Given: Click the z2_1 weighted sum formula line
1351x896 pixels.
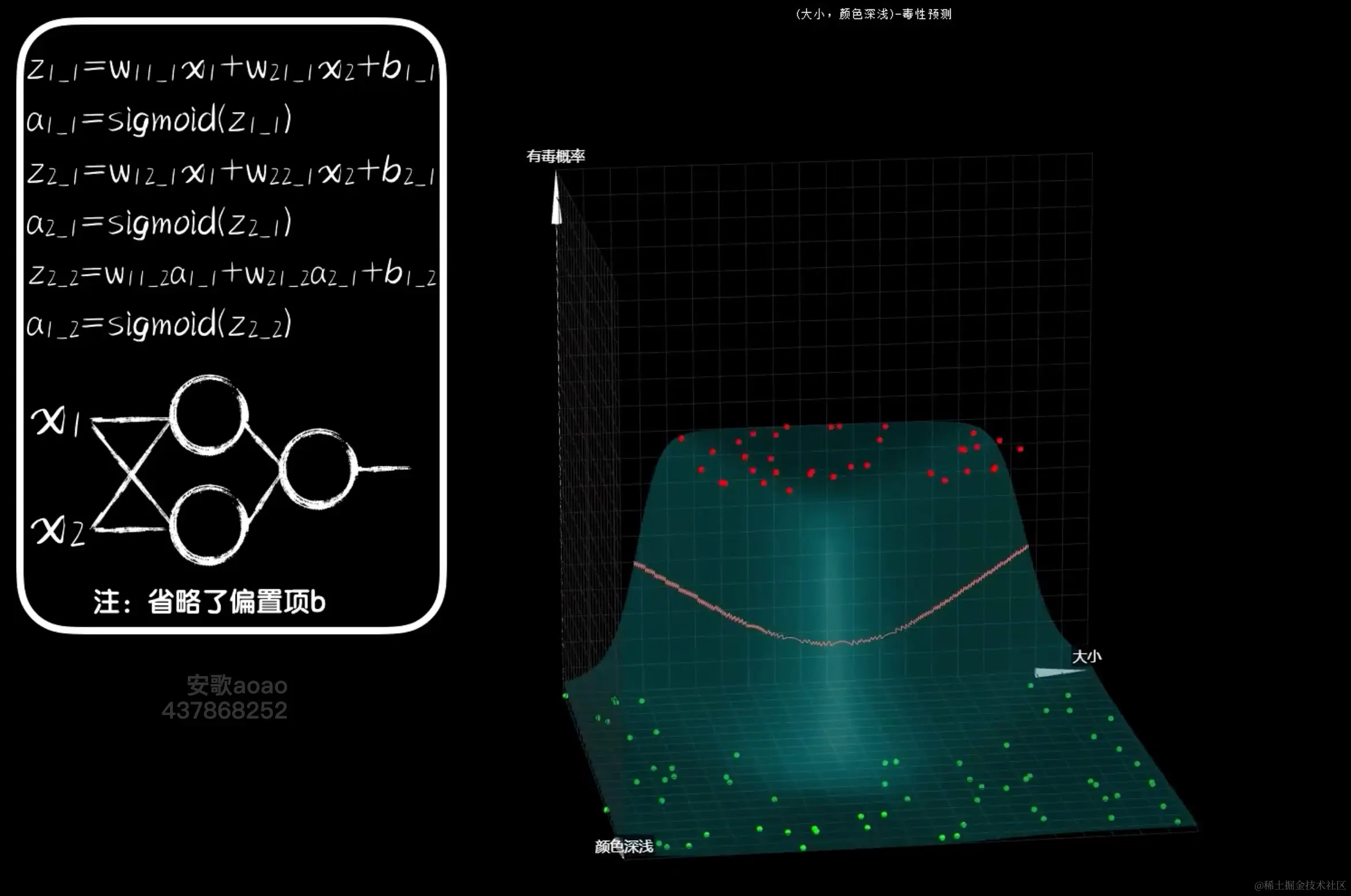Looking at the screenshot, I should click(230, 172).
